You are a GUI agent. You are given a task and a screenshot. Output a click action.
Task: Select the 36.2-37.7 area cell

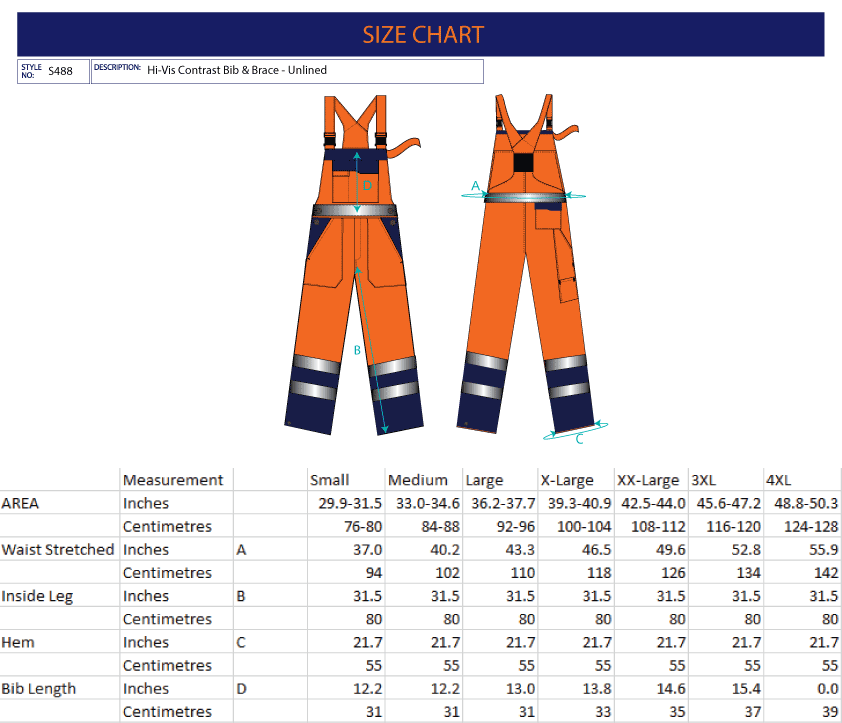tap(503, 503)
